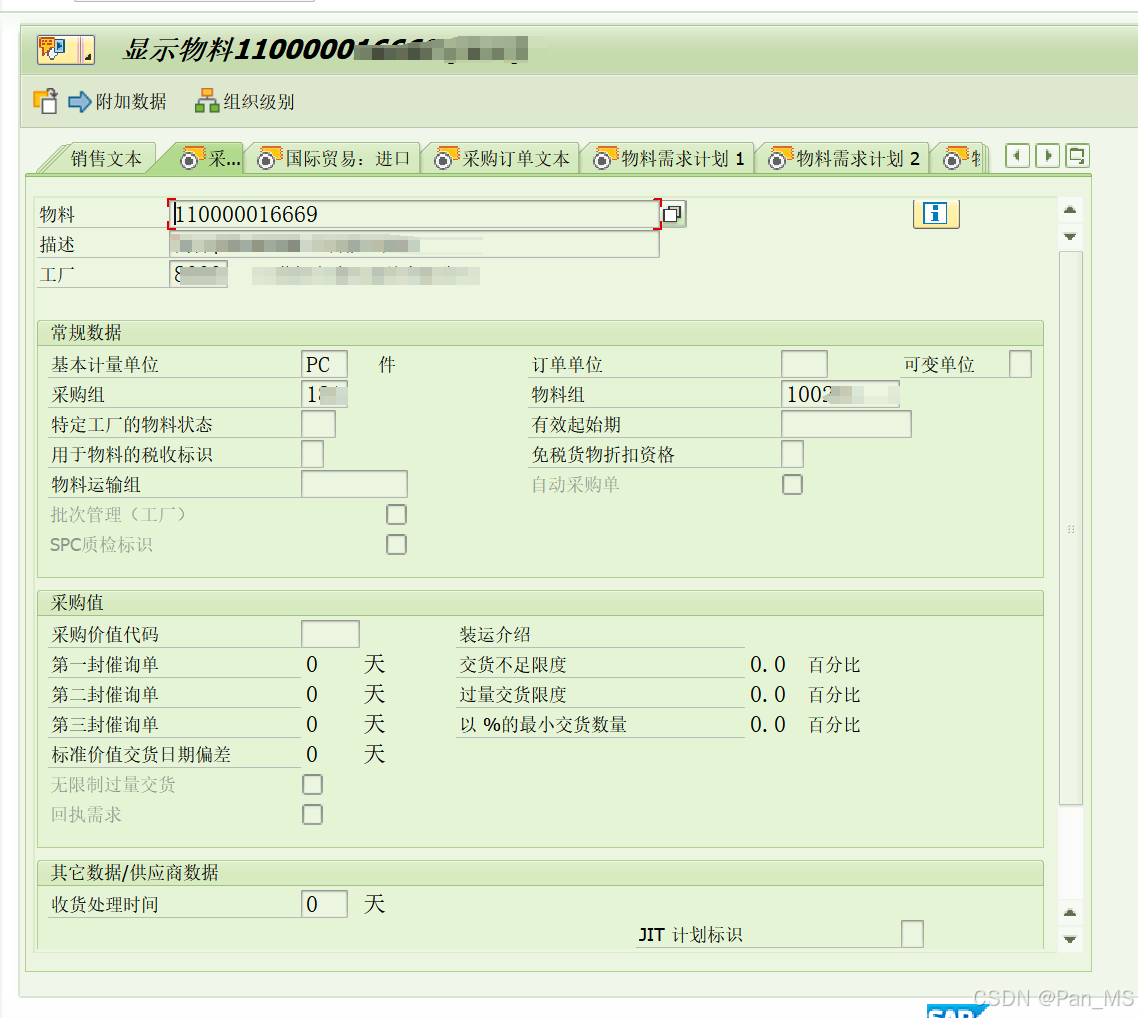1138x1018 pixels.
Task: Toggle 无限制过量交货 checkbox
Action: [x=312, y=784]
